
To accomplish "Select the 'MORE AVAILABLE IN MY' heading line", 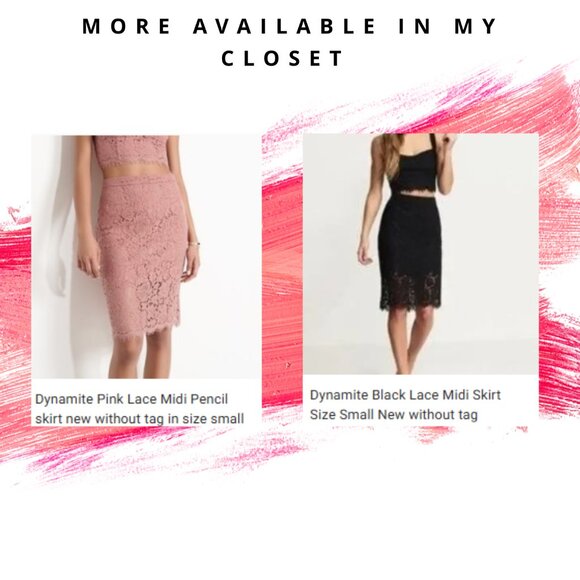I will pyautogui.click(x=290, y=26).
